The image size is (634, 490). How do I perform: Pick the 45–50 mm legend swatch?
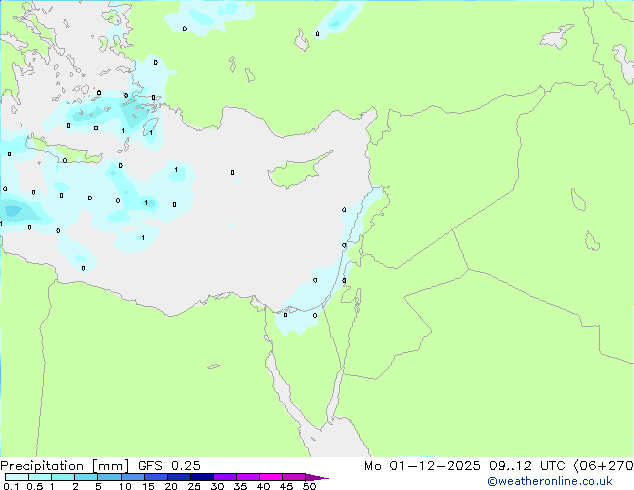[294, 477]
